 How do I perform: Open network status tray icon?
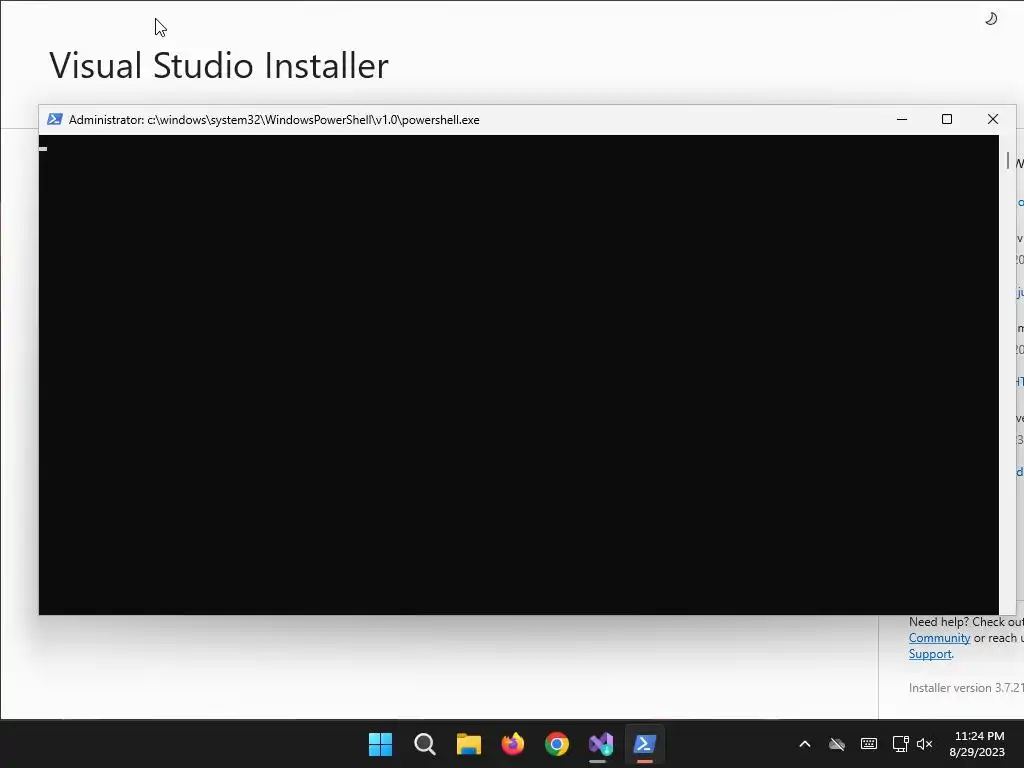pyautogui.click(x=901, y=744)
